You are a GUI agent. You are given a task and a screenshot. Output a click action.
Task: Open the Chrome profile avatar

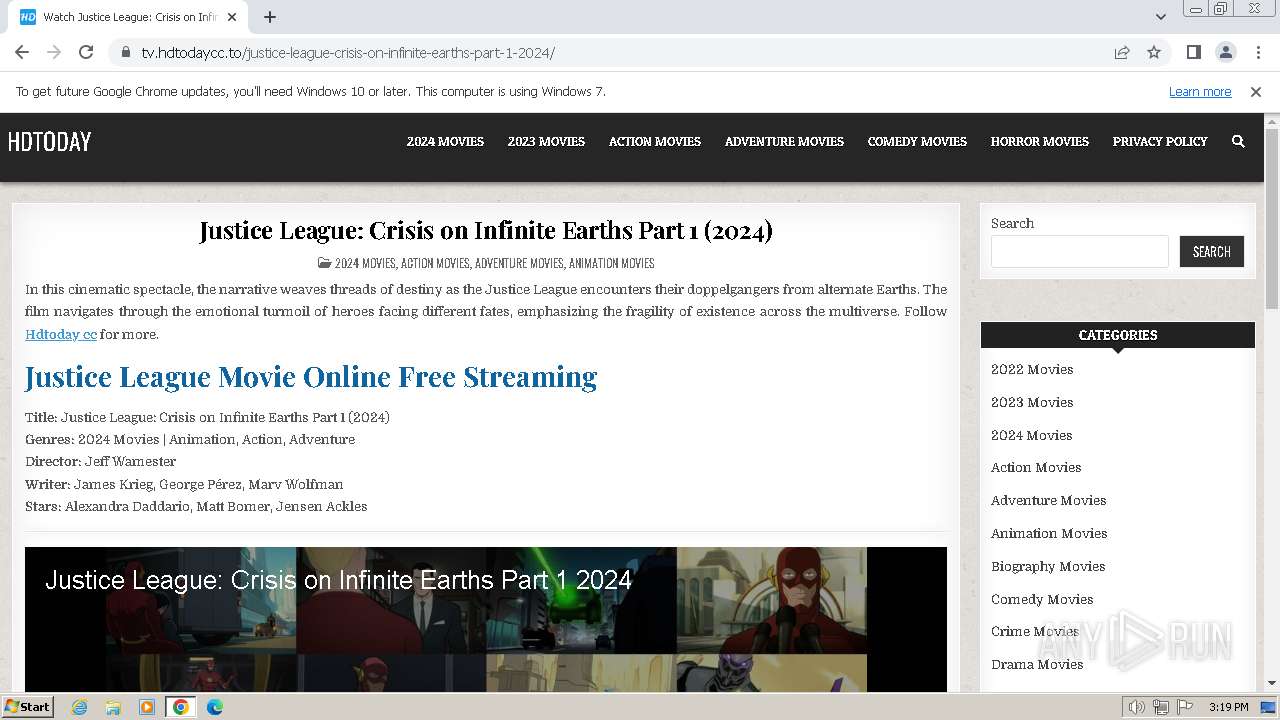1225,52
